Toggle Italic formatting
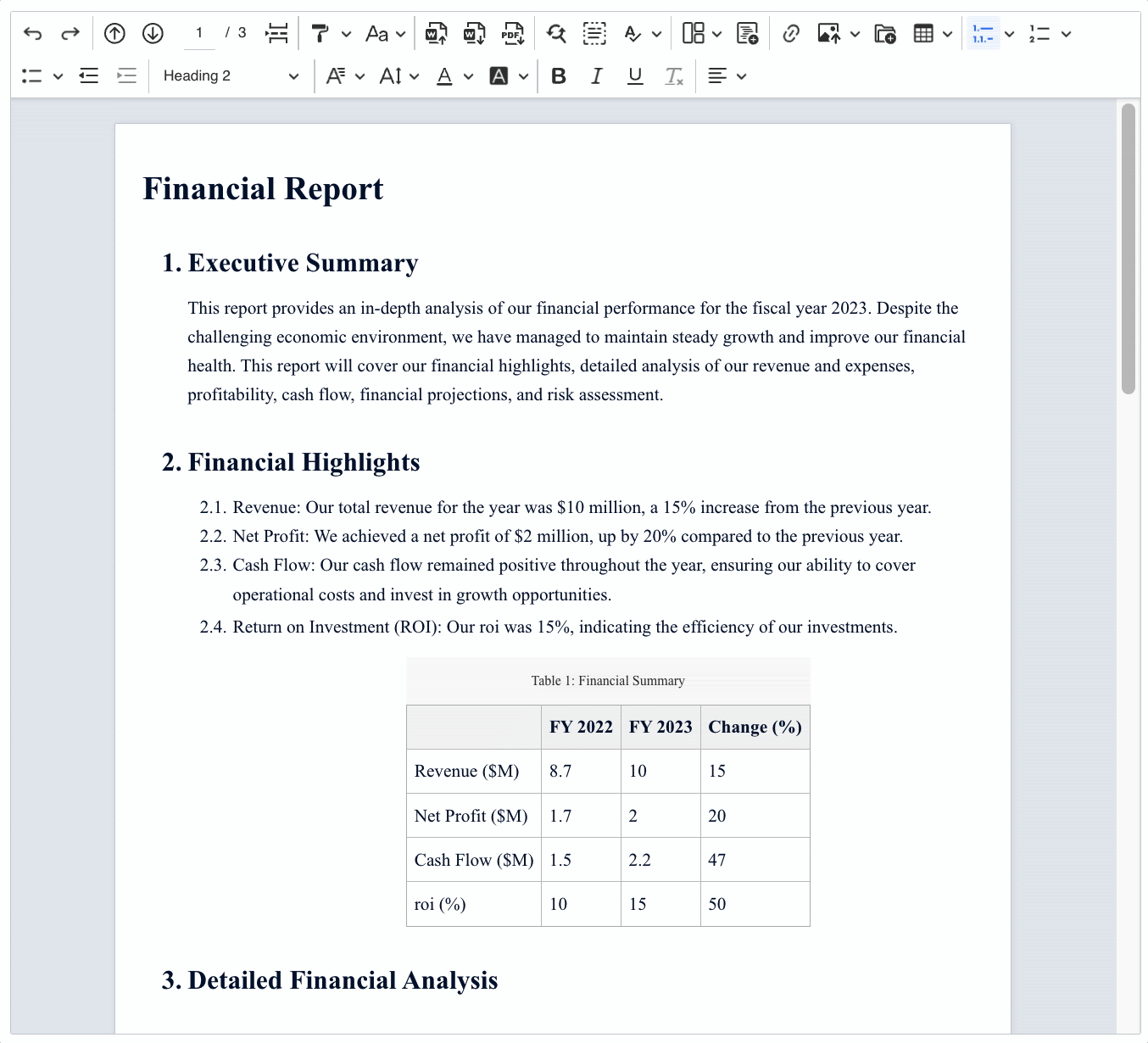This screenshot has height=1043, width=1148. [597, 76]
